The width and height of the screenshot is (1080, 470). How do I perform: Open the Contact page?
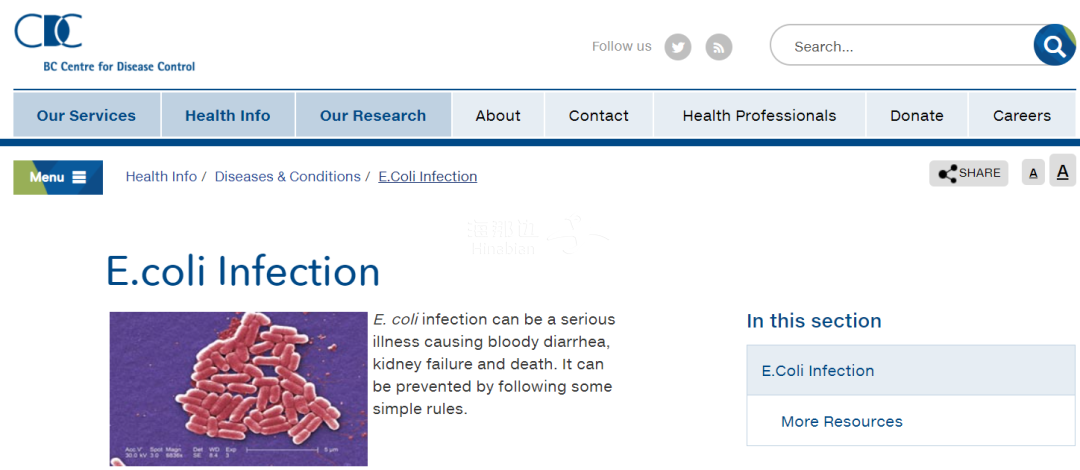click(599, 115)
